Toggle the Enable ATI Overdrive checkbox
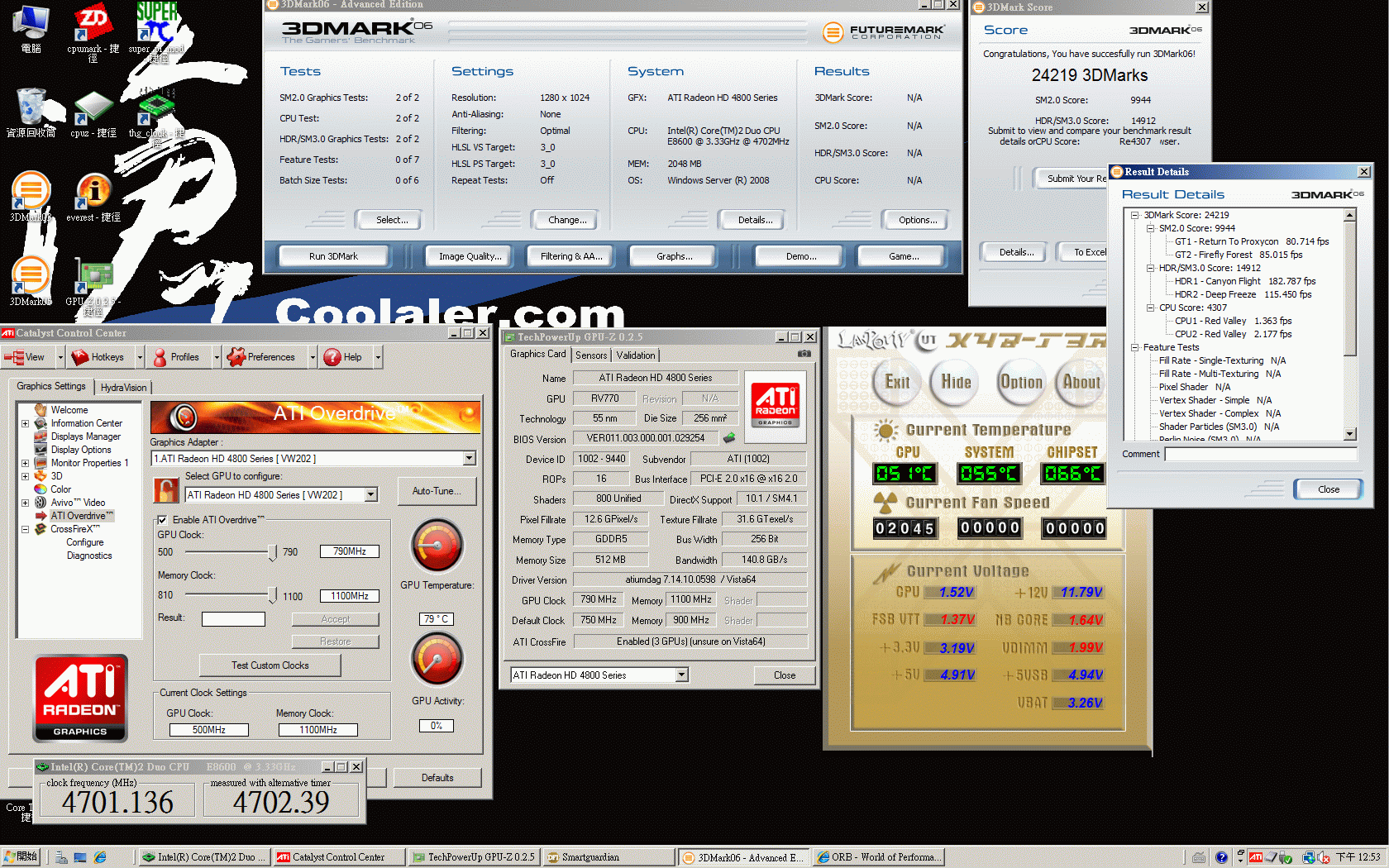1389x868 pixels. click(x=162, y=520)
